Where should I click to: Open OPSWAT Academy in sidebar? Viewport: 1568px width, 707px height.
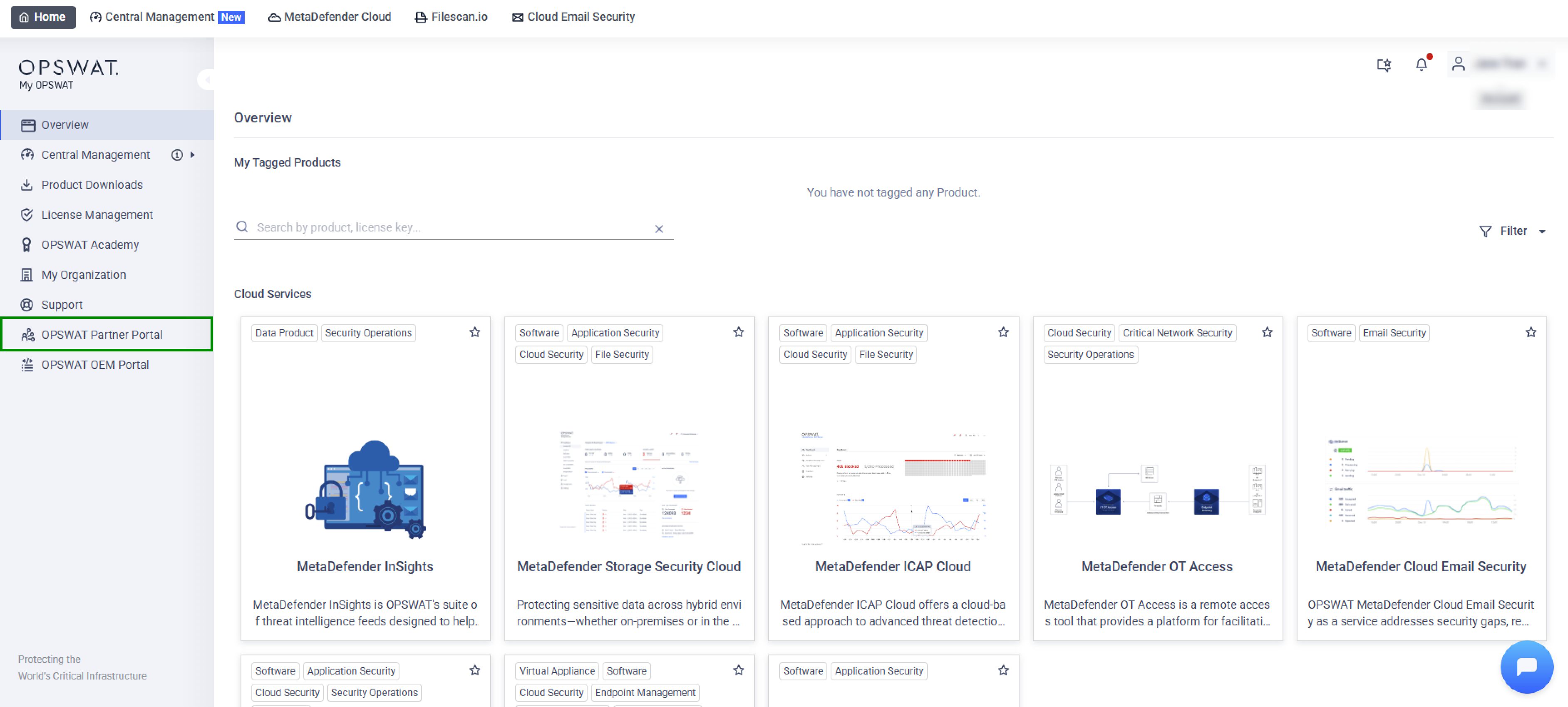click(107, 244)
